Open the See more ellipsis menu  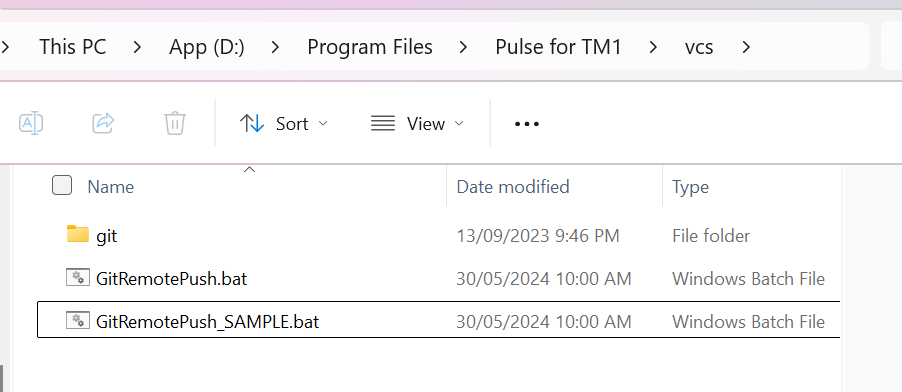click(526, 124)
